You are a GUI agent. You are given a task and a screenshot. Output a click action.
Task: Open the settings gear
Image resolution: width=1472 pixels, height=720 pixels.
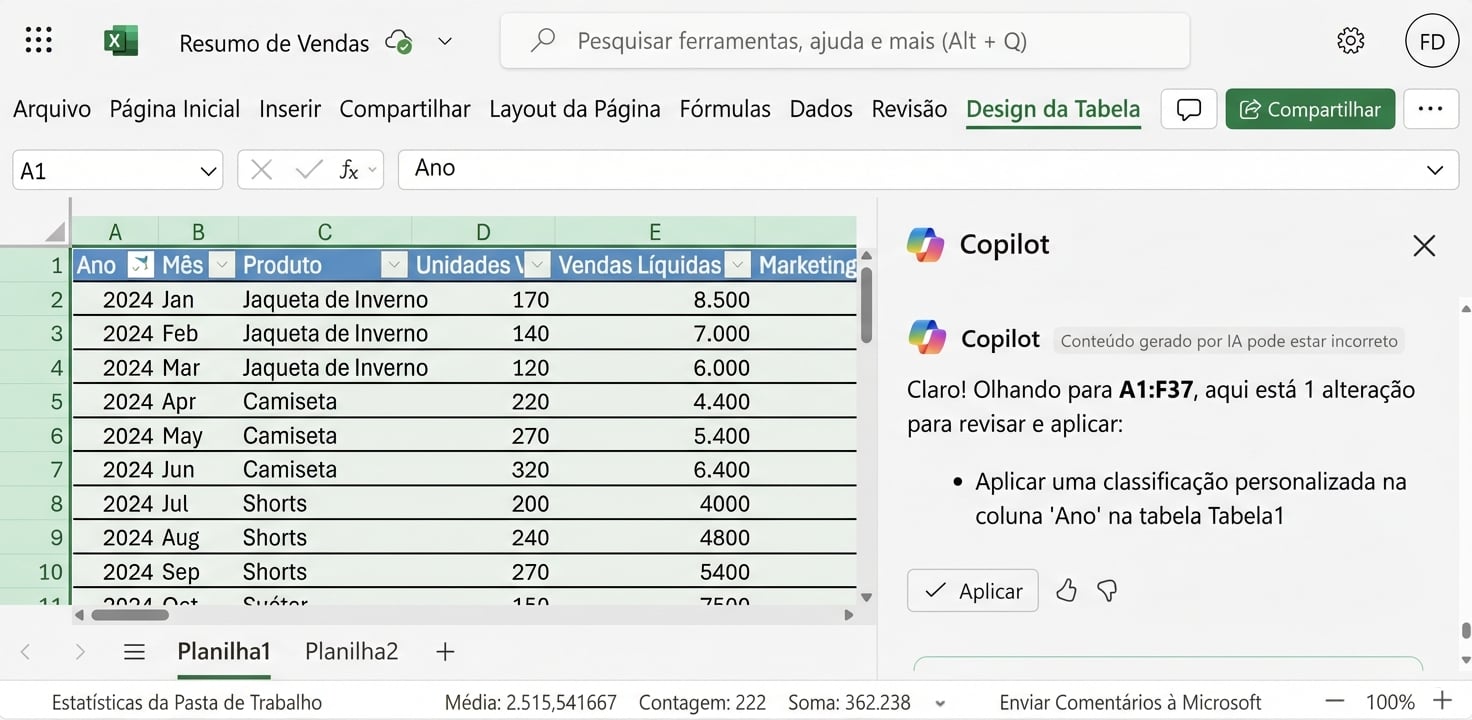click(x=1350, y=40)
